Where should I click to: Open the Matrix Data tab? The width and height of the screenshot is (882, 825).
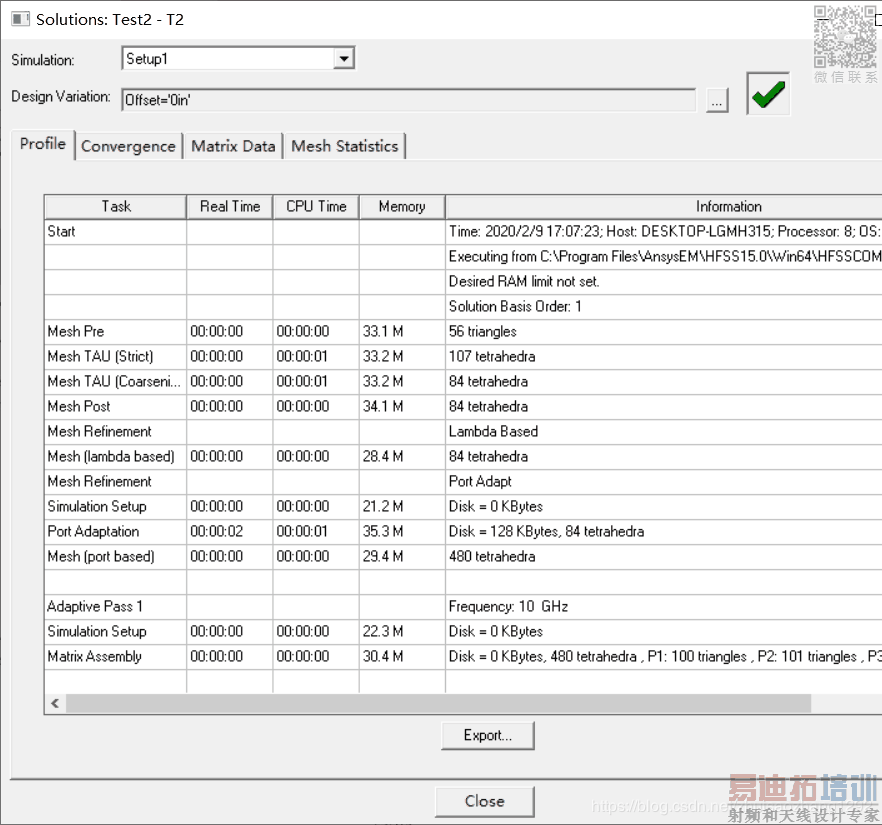233,146
